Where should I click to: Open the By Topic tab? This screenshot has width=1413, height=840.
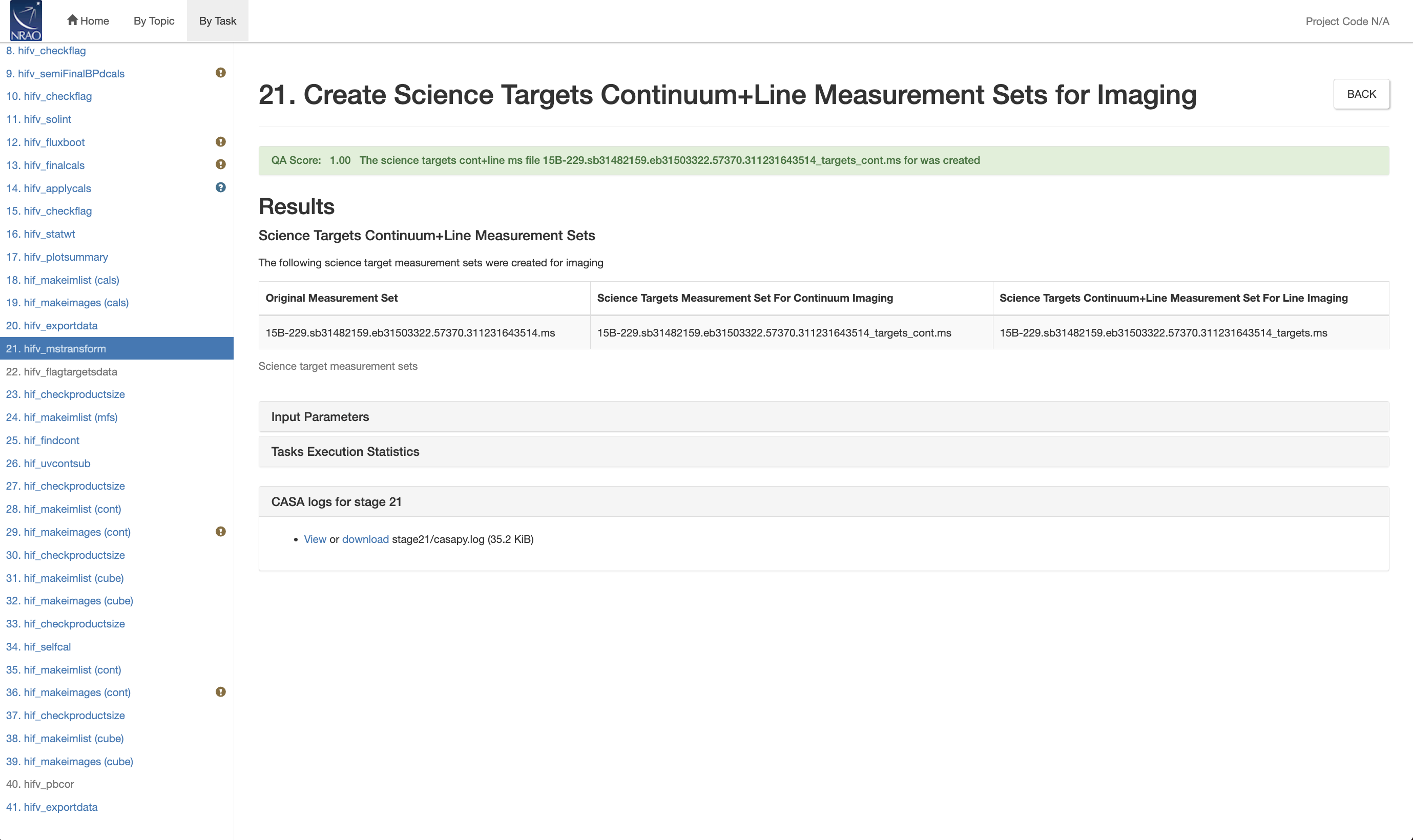tap(154, 21)
